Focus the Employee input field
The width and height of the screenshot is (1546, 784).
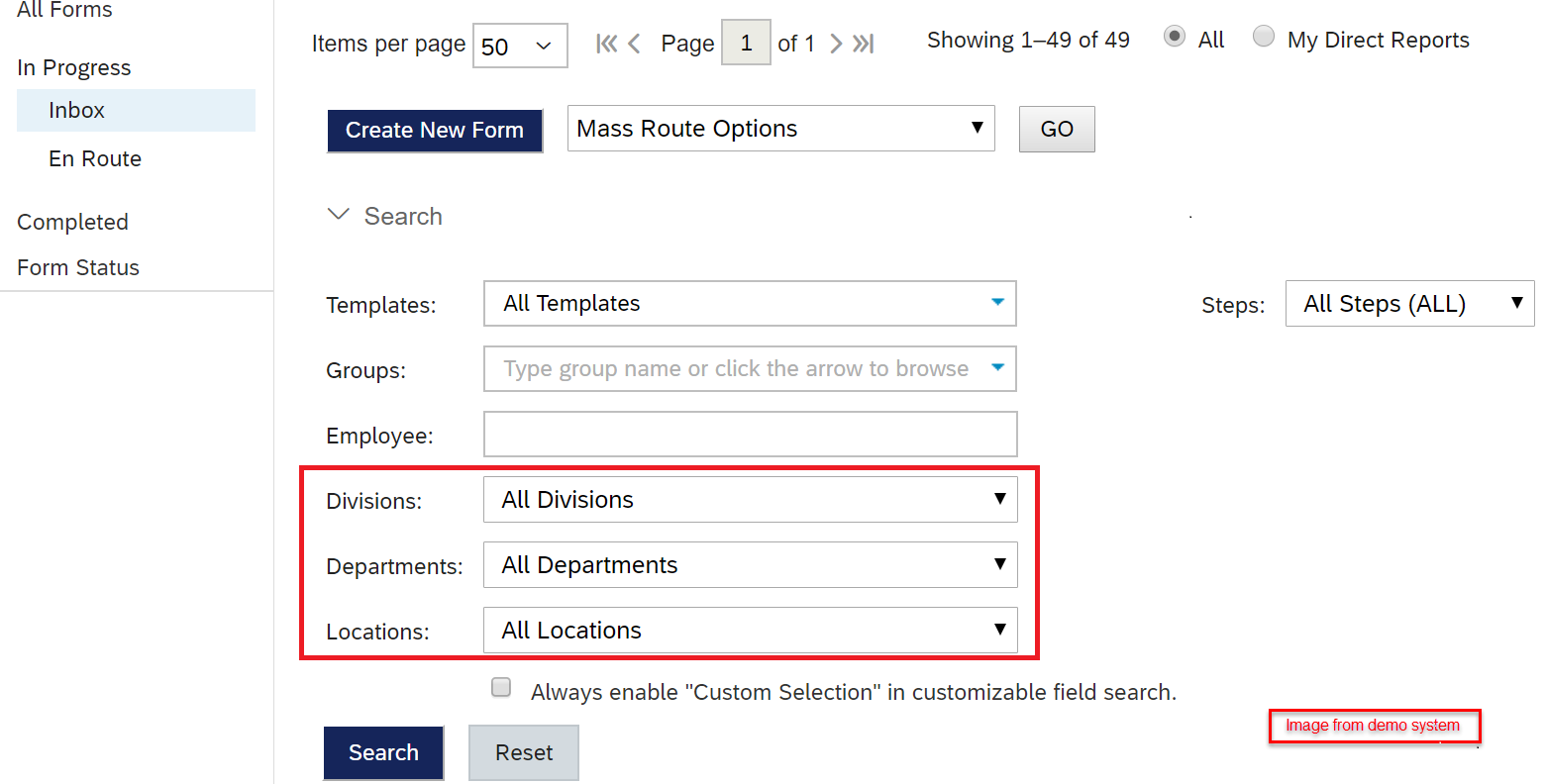(751, 435)
